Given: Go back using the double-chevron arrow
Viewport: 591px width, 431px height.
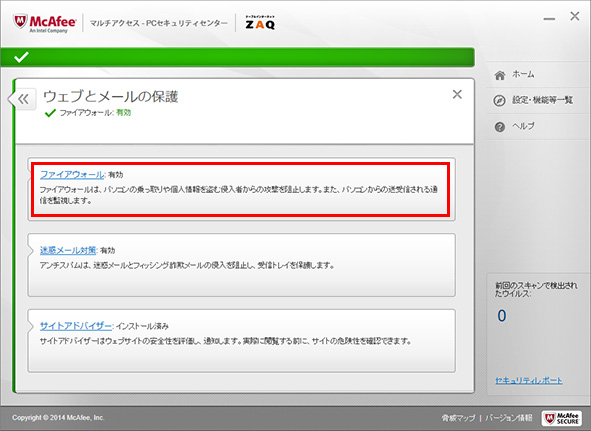Looking at the screenshot, I should (x=23, y=99).
